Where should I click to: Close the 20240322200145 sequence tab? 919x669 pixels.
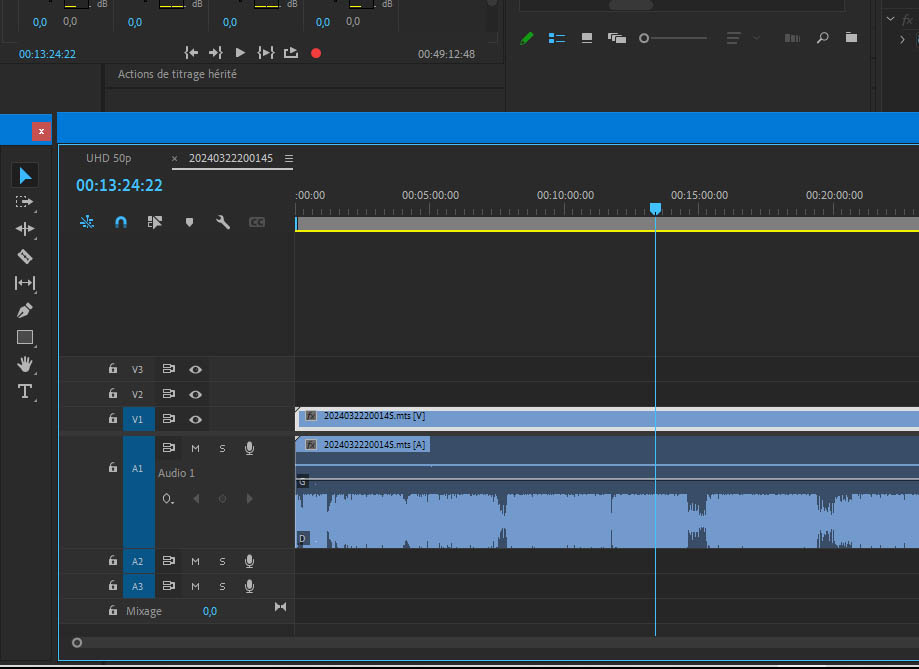click(174, 158)
